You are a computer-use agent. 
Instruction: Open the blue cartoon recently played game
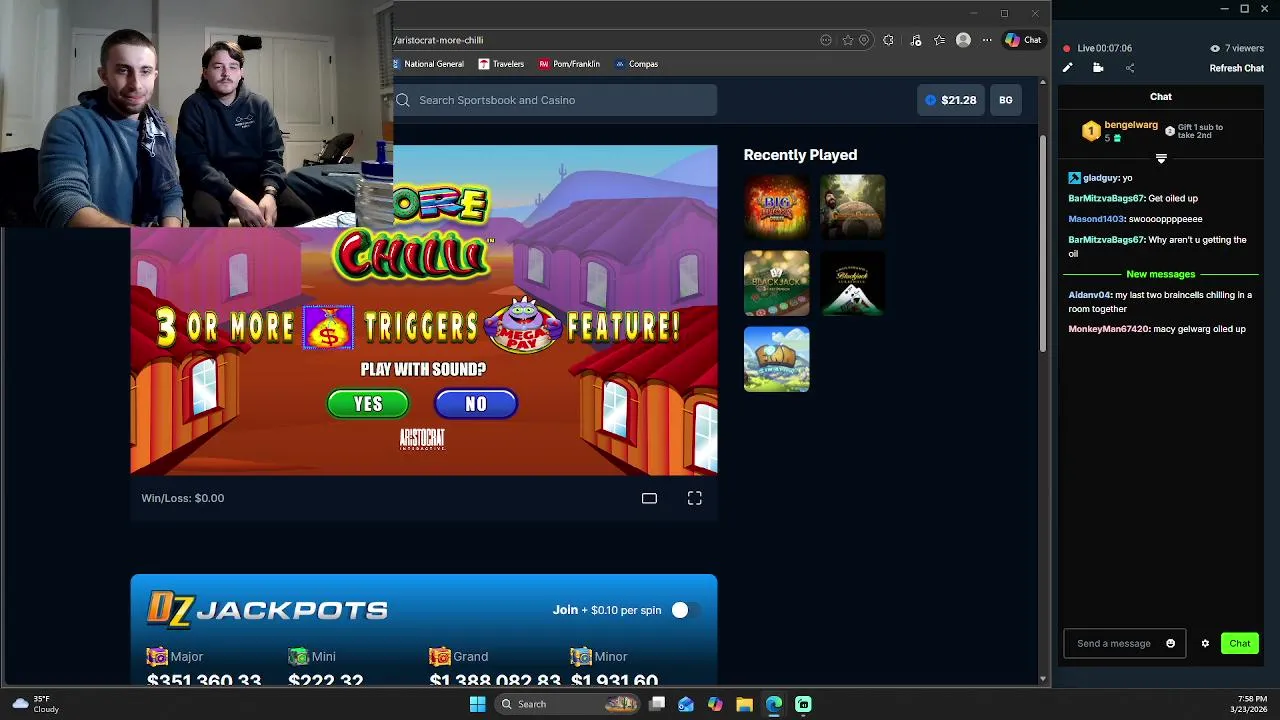(x=777, y=359)
